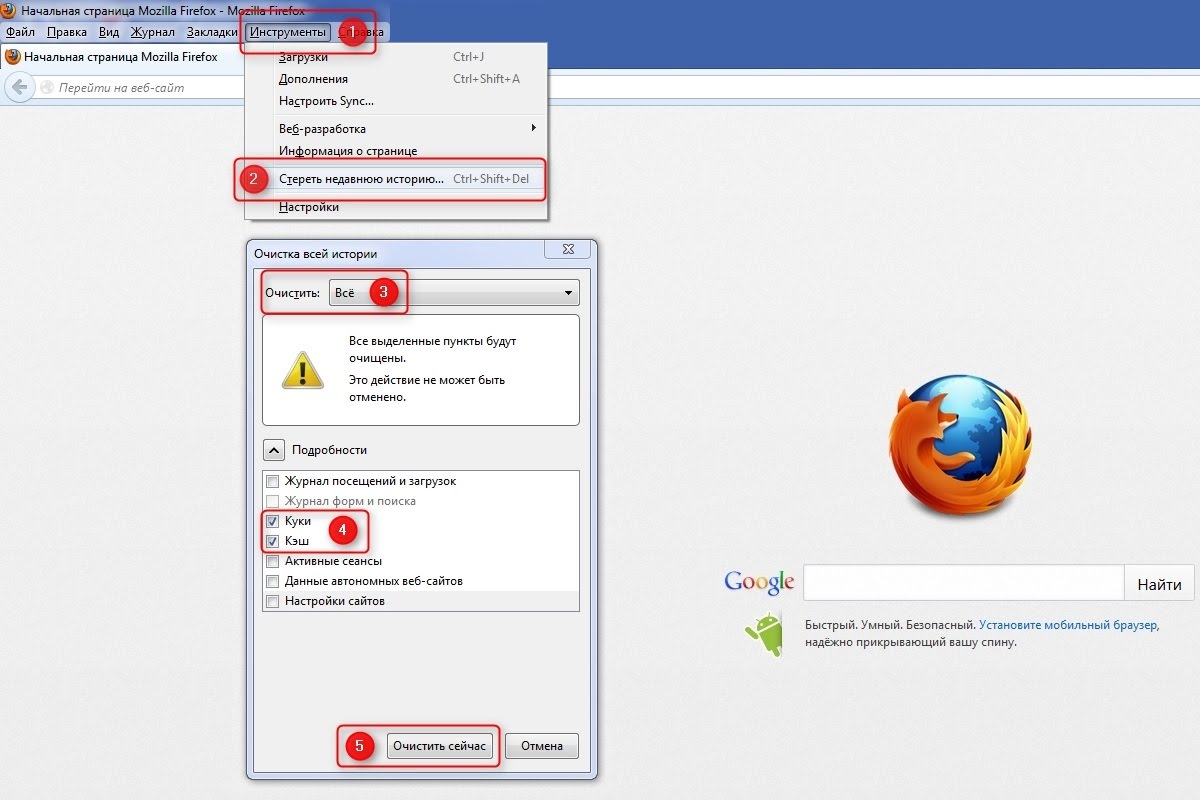Close the Очистка всей истории dialog
The width and height of the screenshot is (1200, 800).
(x=568, y=250)
